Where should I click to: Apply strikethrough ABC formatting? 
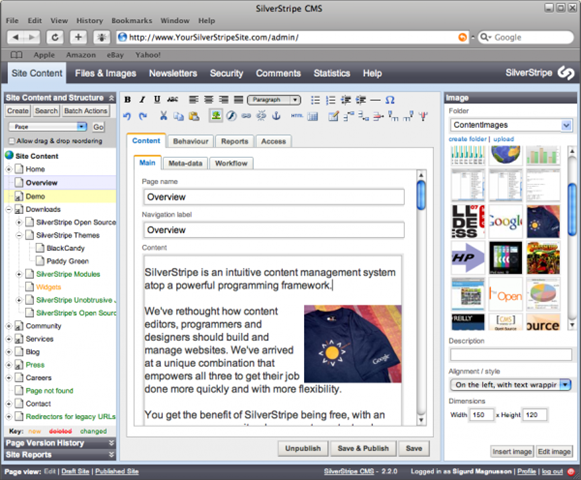point(172,100)
